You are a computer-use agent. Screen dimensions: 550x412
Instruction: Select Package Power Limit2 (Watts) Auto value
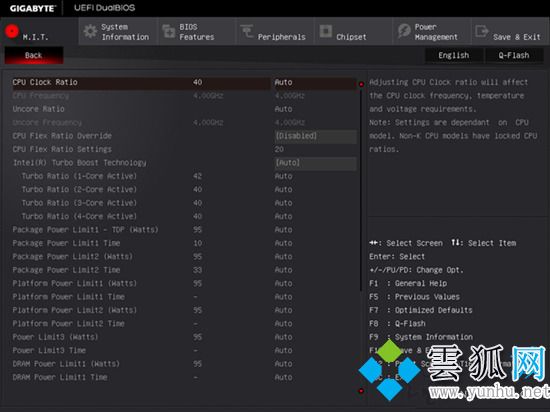pos(283,257)
